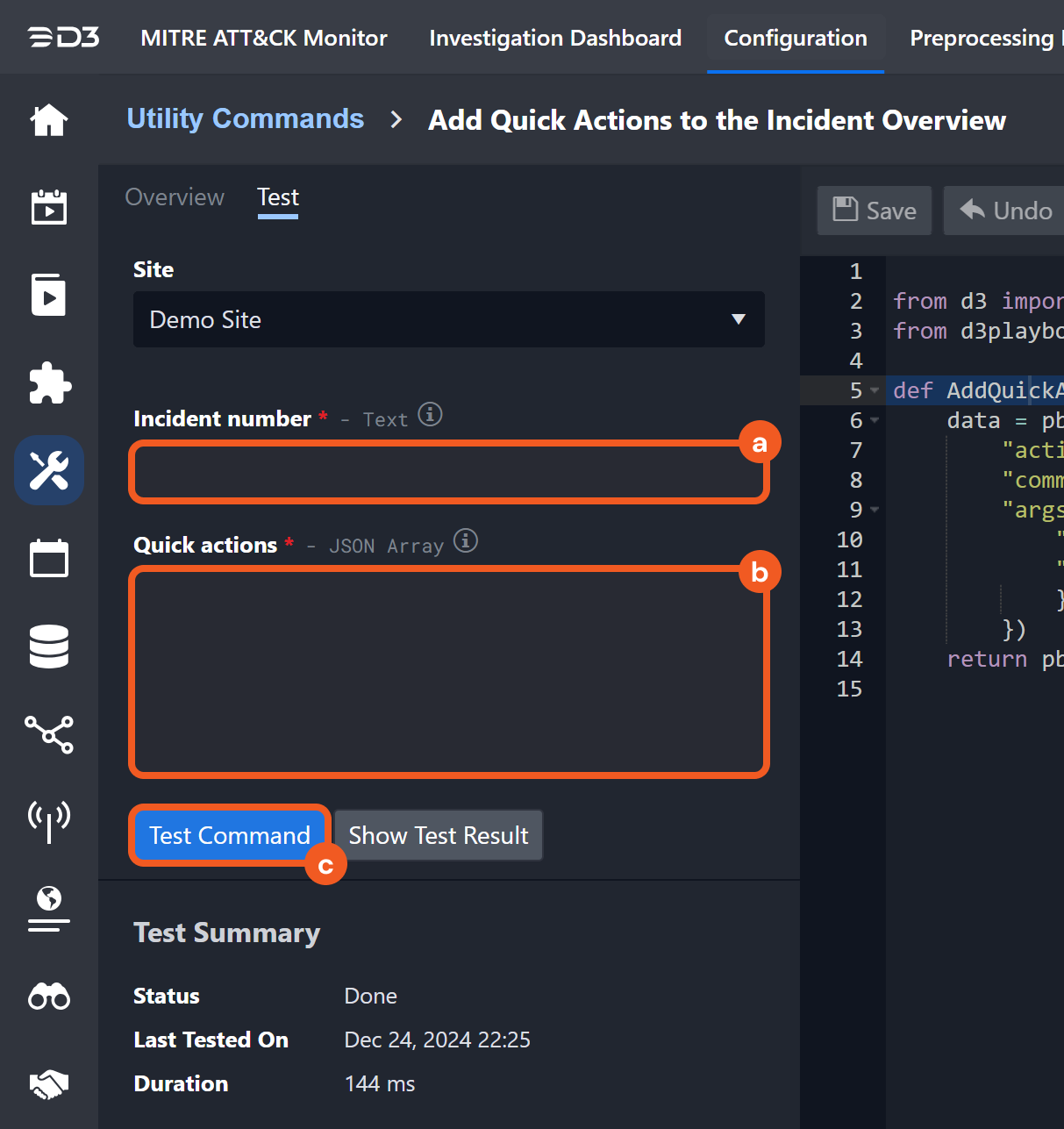Open the calendar-play schedule sidebar icon
The width and height of the screenshot is (1064, 1129).
click(x=49, y=207)
